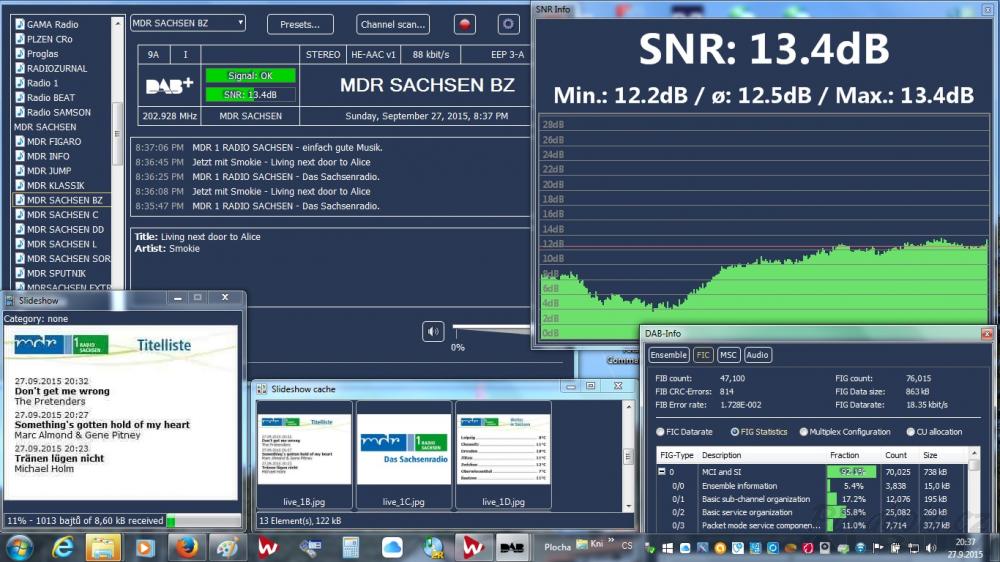Screen dimensions: 1000x562
Task: Select CU allocation radio option
Action: 934,432
